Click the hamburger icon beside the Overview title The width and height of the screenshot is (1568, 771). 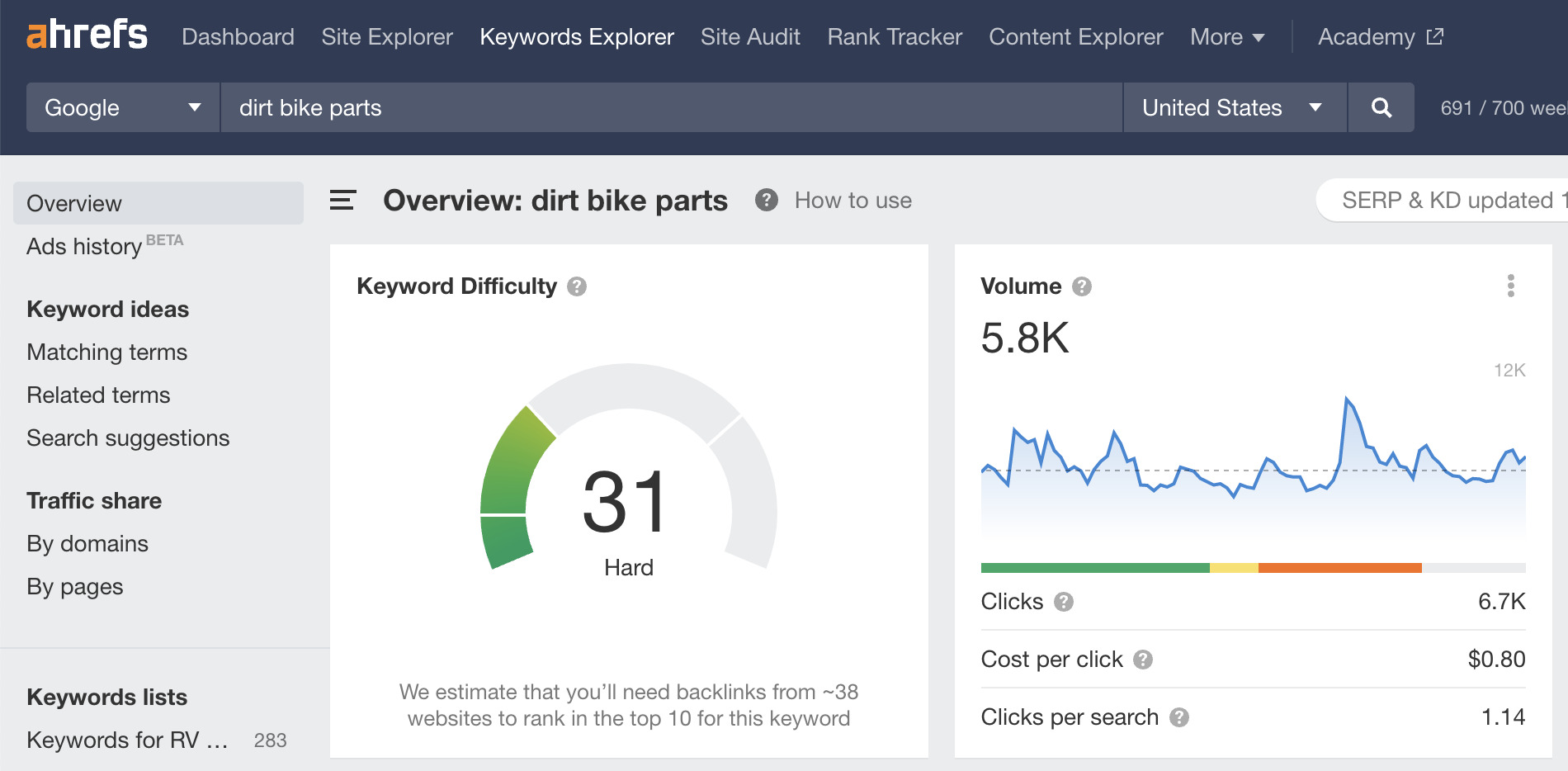[x=342, y=200]
